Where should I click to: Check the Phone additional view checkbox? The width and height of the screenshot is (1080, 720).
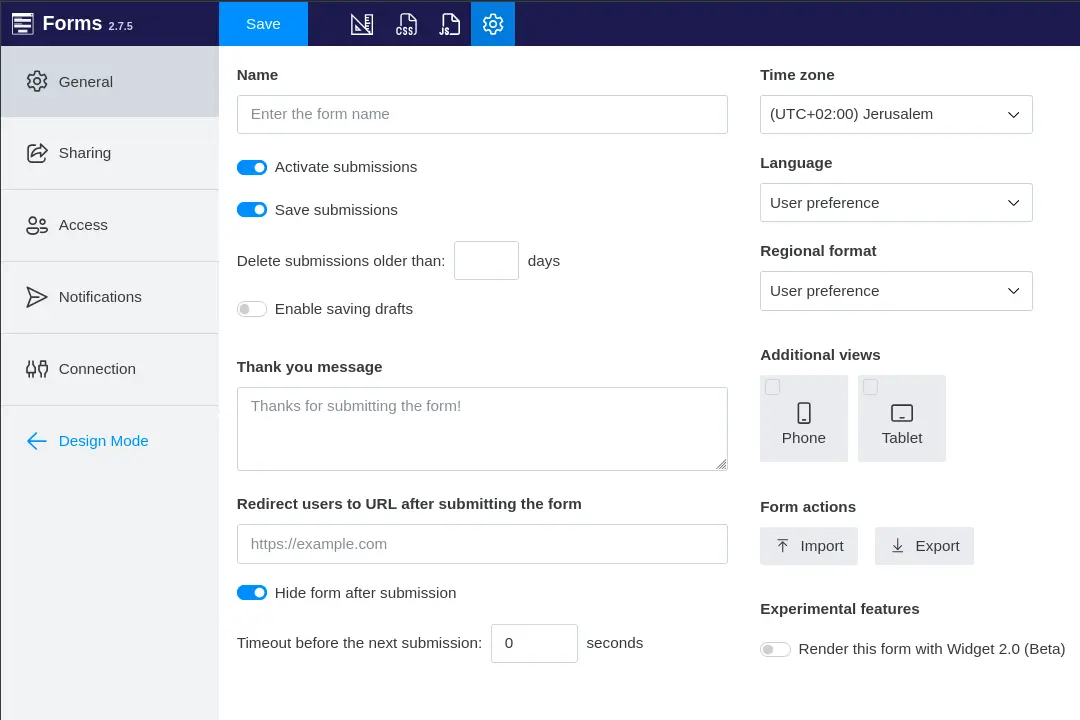pos(772,387)
